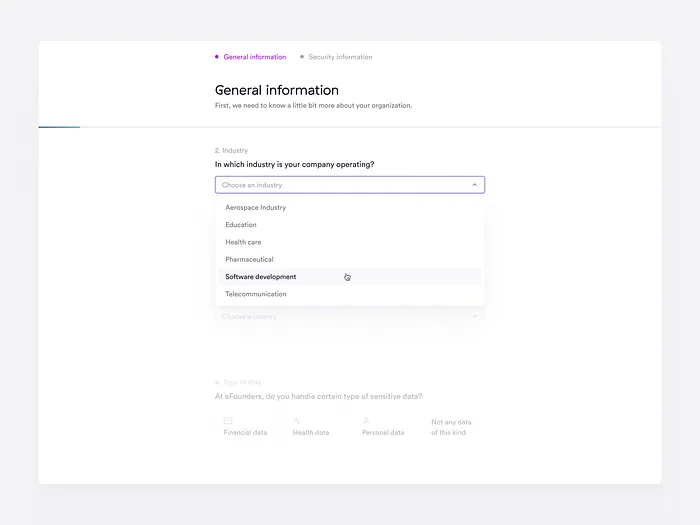Select Software development from the list

[261, 277]
